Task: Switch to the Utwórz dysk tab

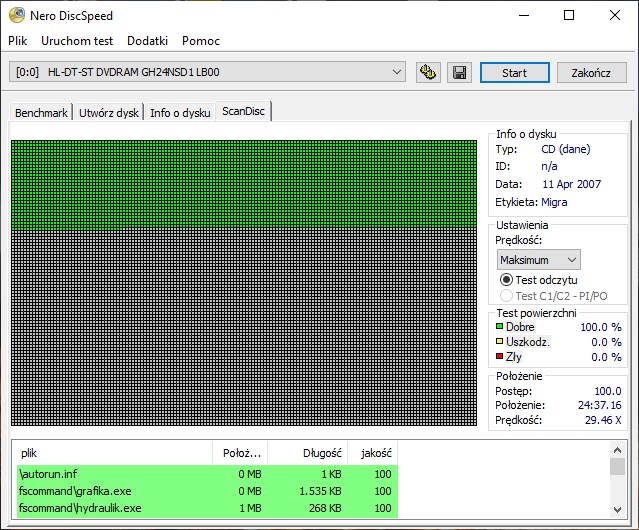Action: [x=109, y=113]
